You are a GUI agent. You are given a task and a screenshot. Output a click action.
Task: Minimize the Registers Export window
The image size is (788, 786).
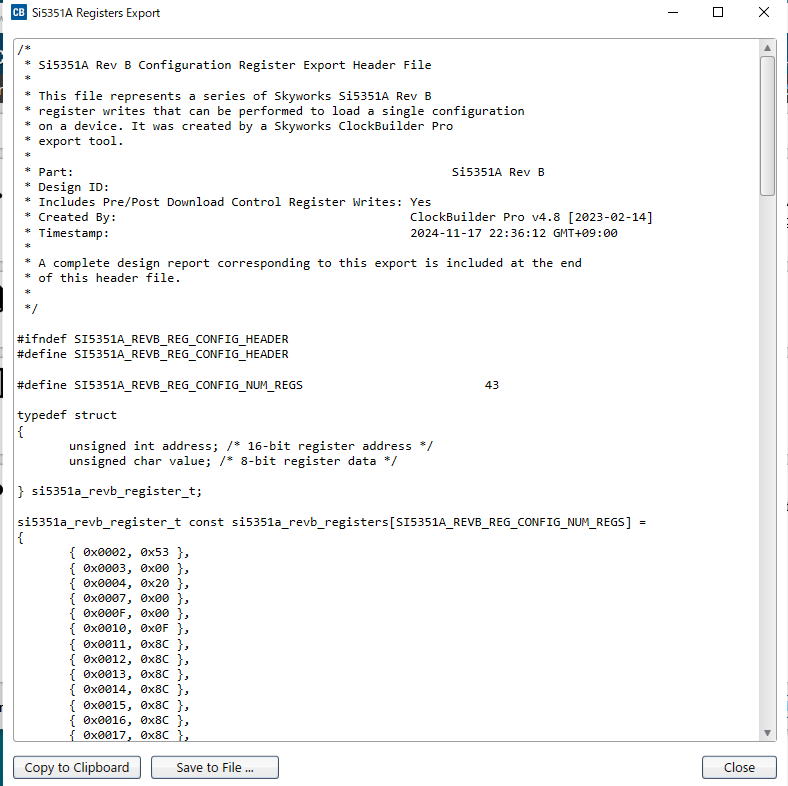(x=673, y=13)
